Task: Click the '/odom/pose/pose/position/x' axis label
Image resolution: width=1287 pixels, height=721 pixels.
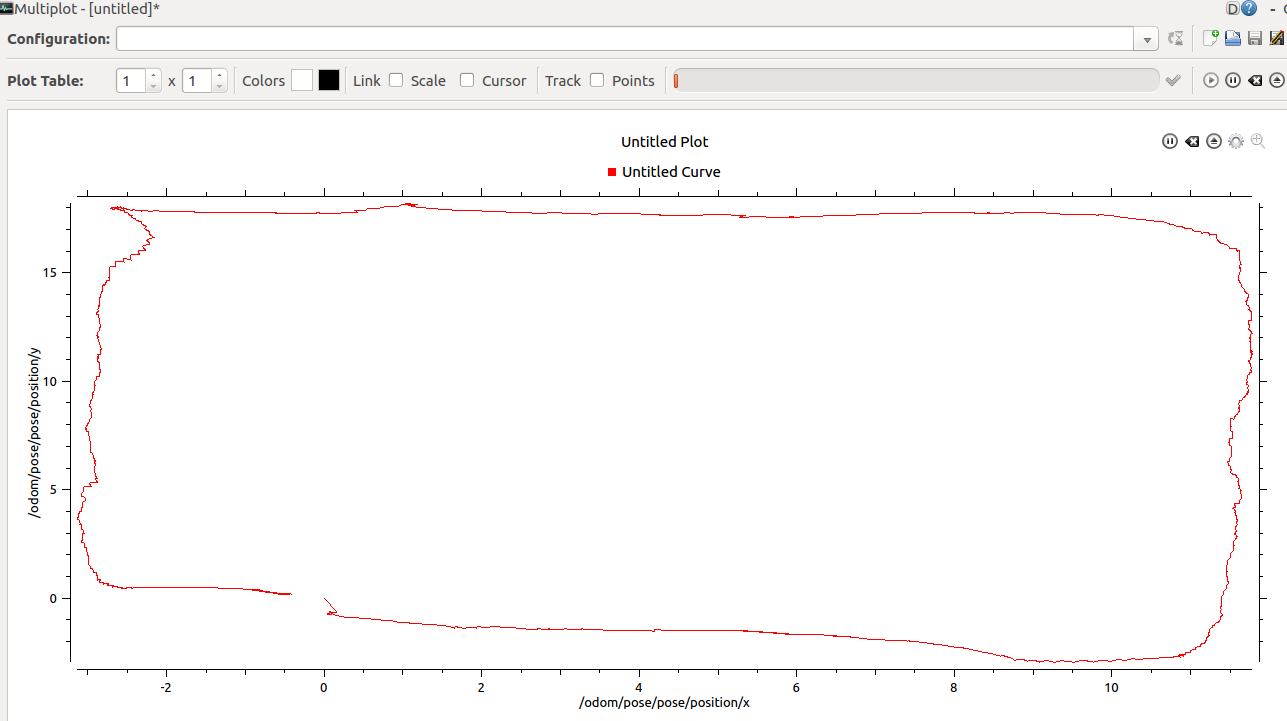Action: click(x=665, y=703)
